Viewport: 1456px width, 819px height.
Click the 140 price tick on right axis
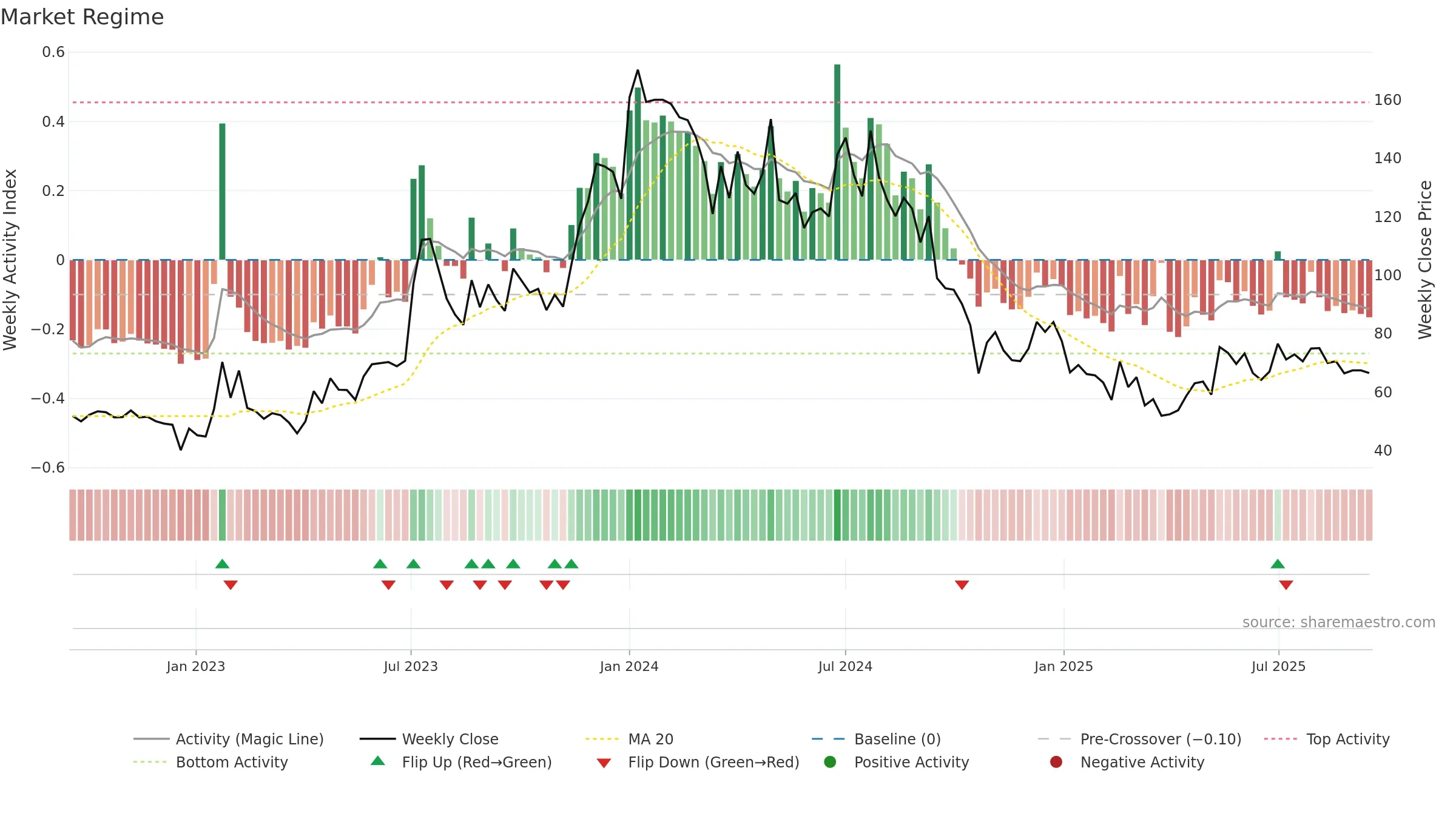(1388, 158)
